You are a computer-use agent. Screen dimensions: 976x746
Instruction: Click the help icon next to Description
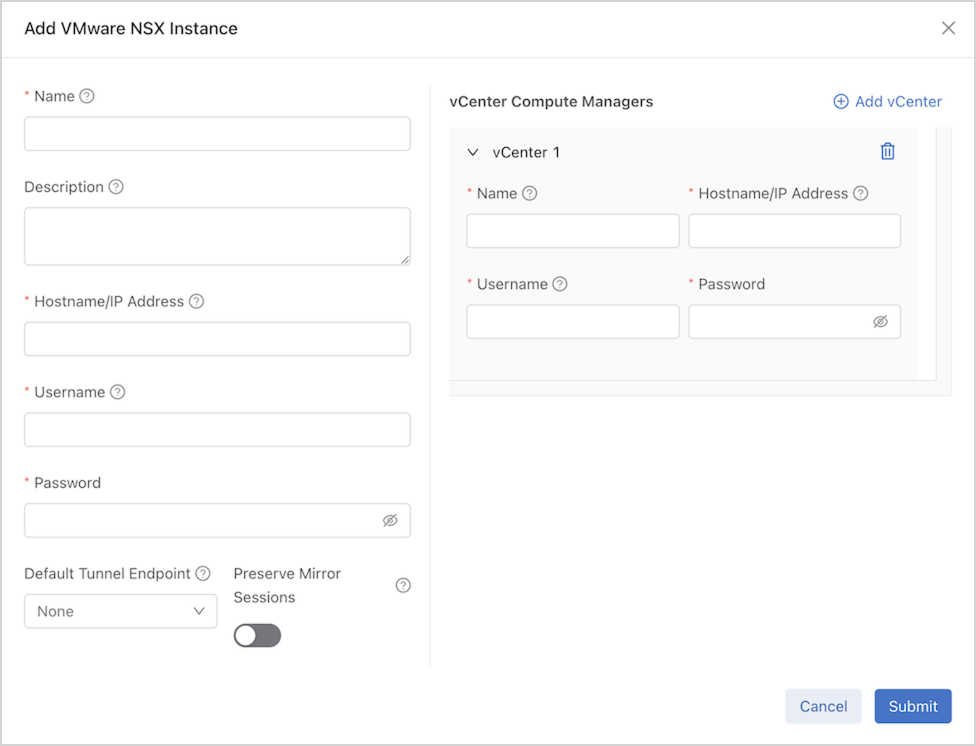point(116,187)
